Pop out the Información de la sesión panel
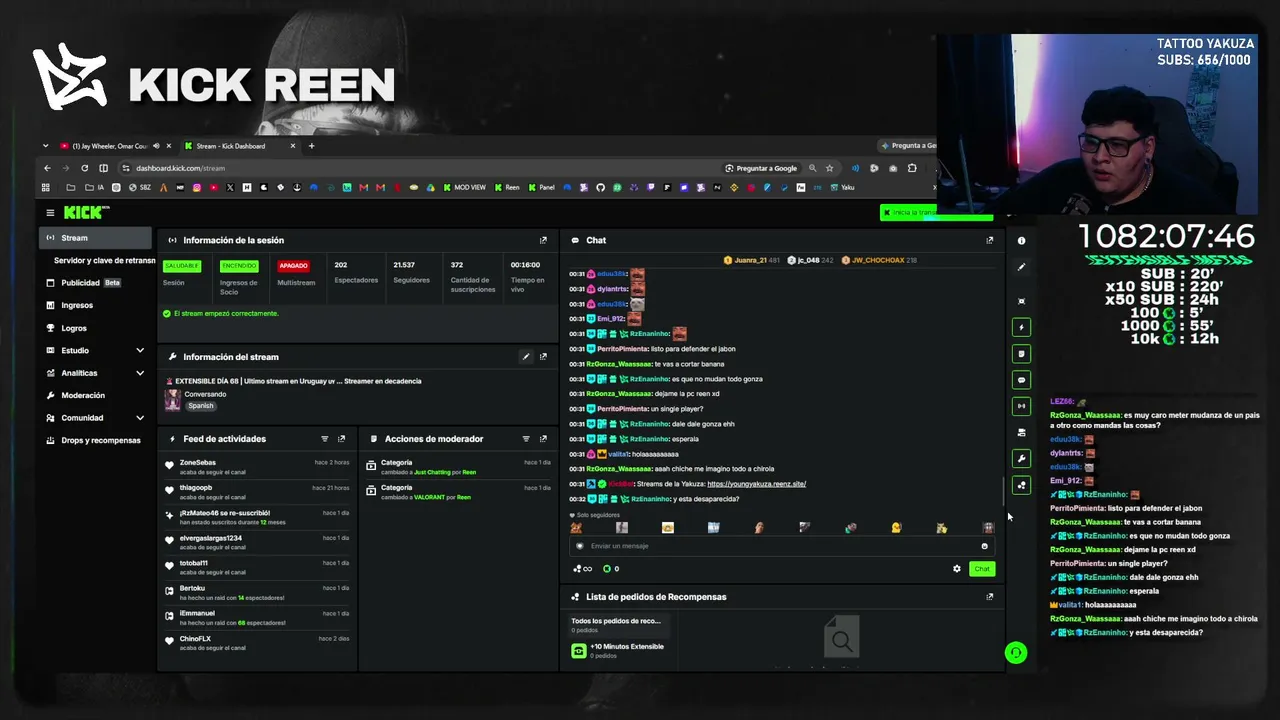 (x=543, y=240)
